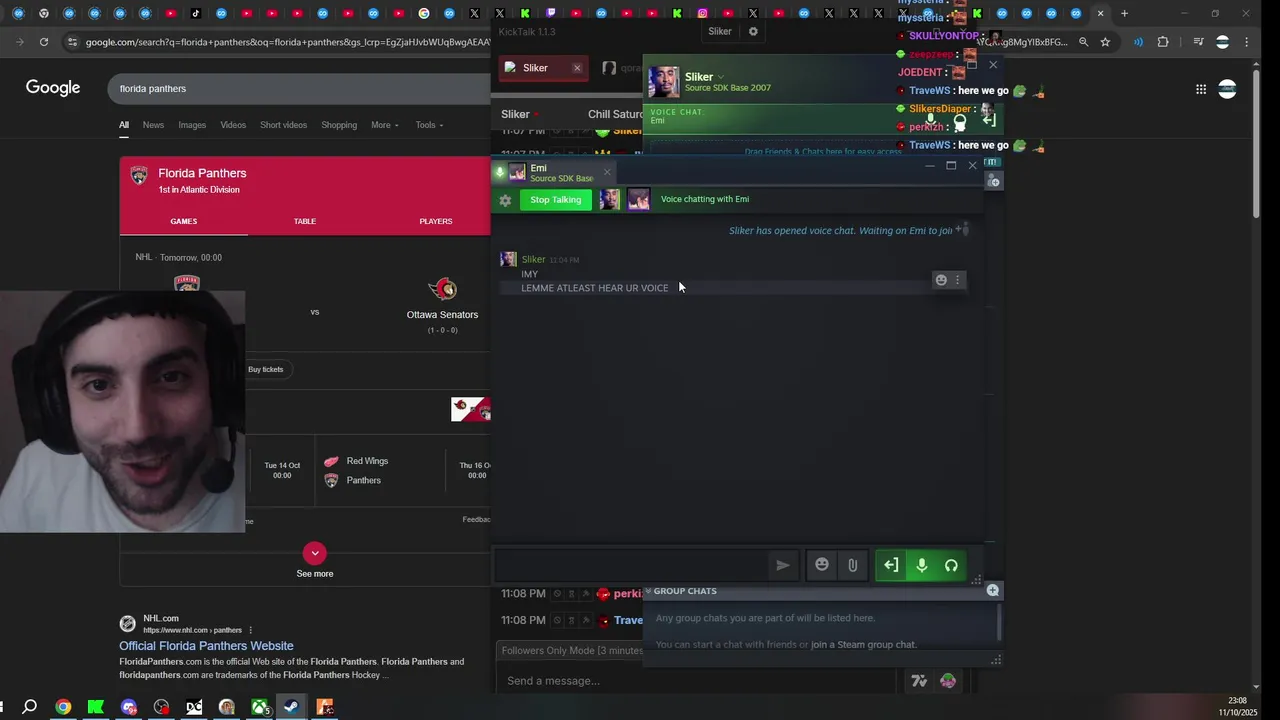This screenshot has height=720, width=1280.
Task: Click add friend to chat icon
Action: point(993,181)
